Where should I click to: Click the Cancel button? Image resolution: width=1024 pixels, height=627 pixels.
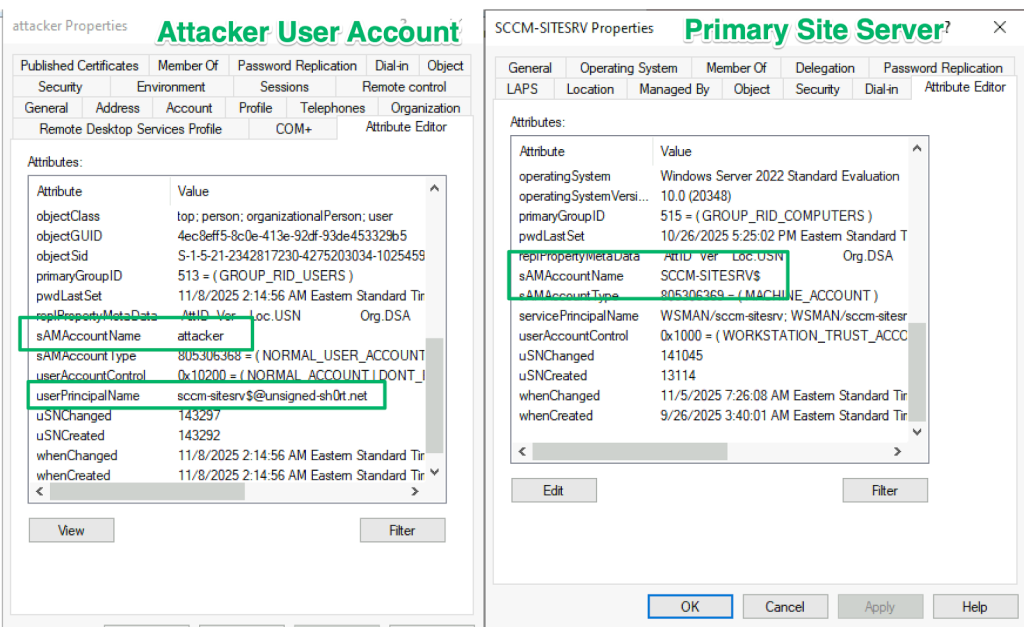tap(784, 606)
